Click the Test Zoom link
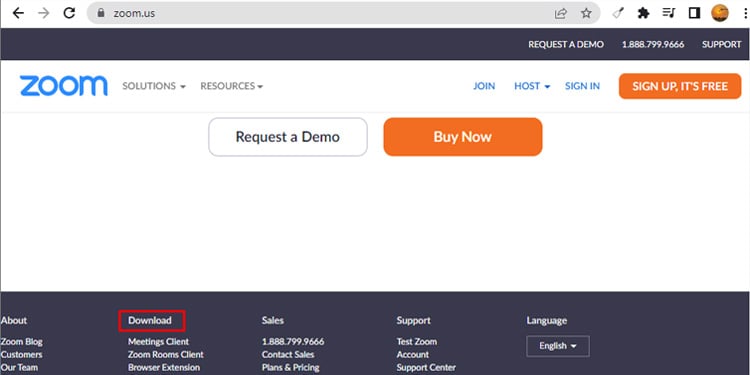The height and width of the screenshot is (375, 750). [417, 342]
